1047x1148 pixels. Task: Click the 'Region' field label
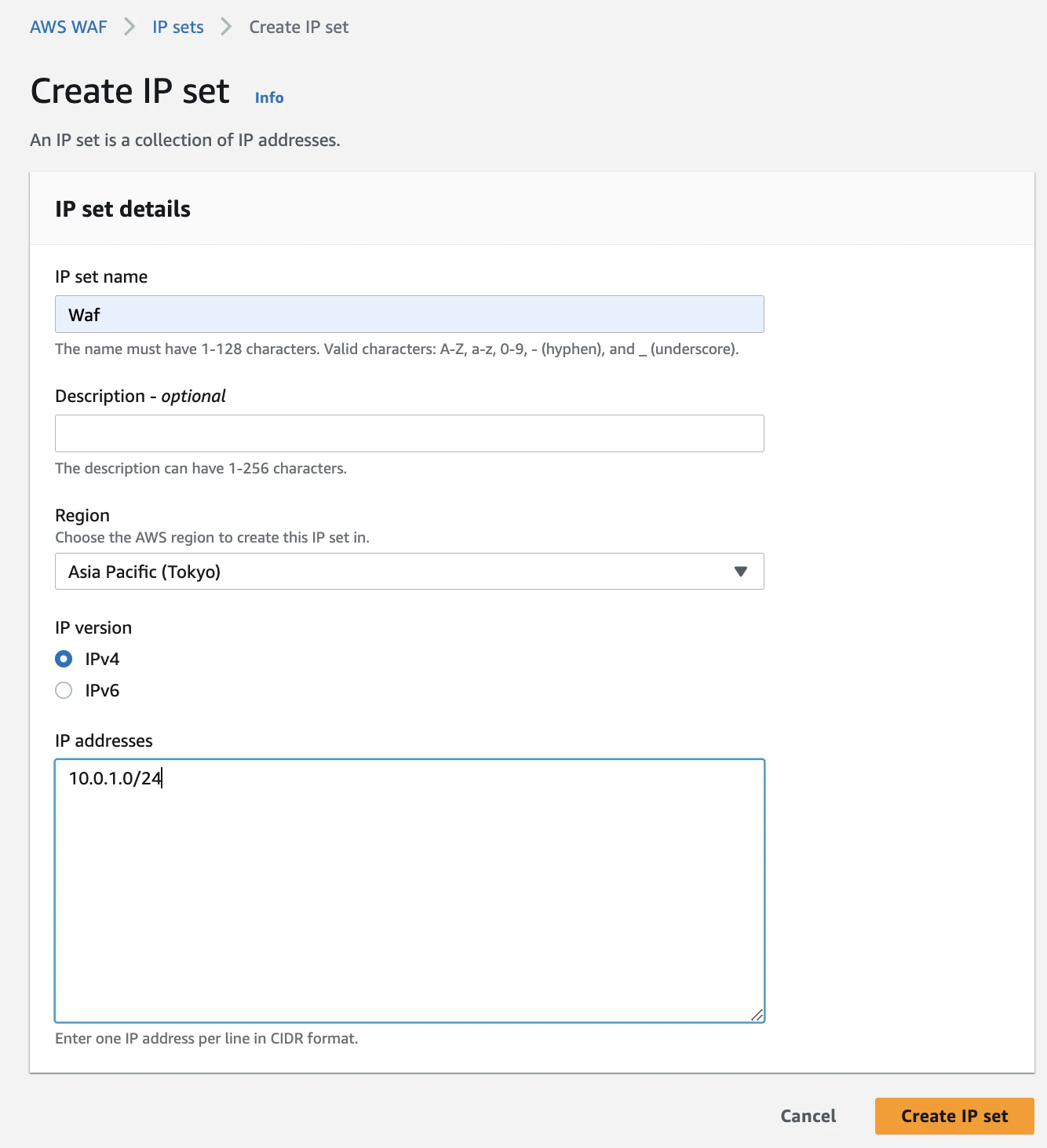pos(82,515)
